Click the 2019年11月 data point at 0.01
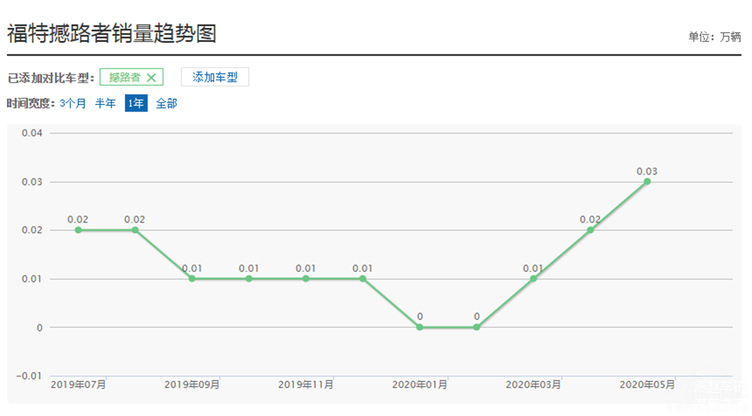Screen dimensions: 752x416 tap(306, 279)
